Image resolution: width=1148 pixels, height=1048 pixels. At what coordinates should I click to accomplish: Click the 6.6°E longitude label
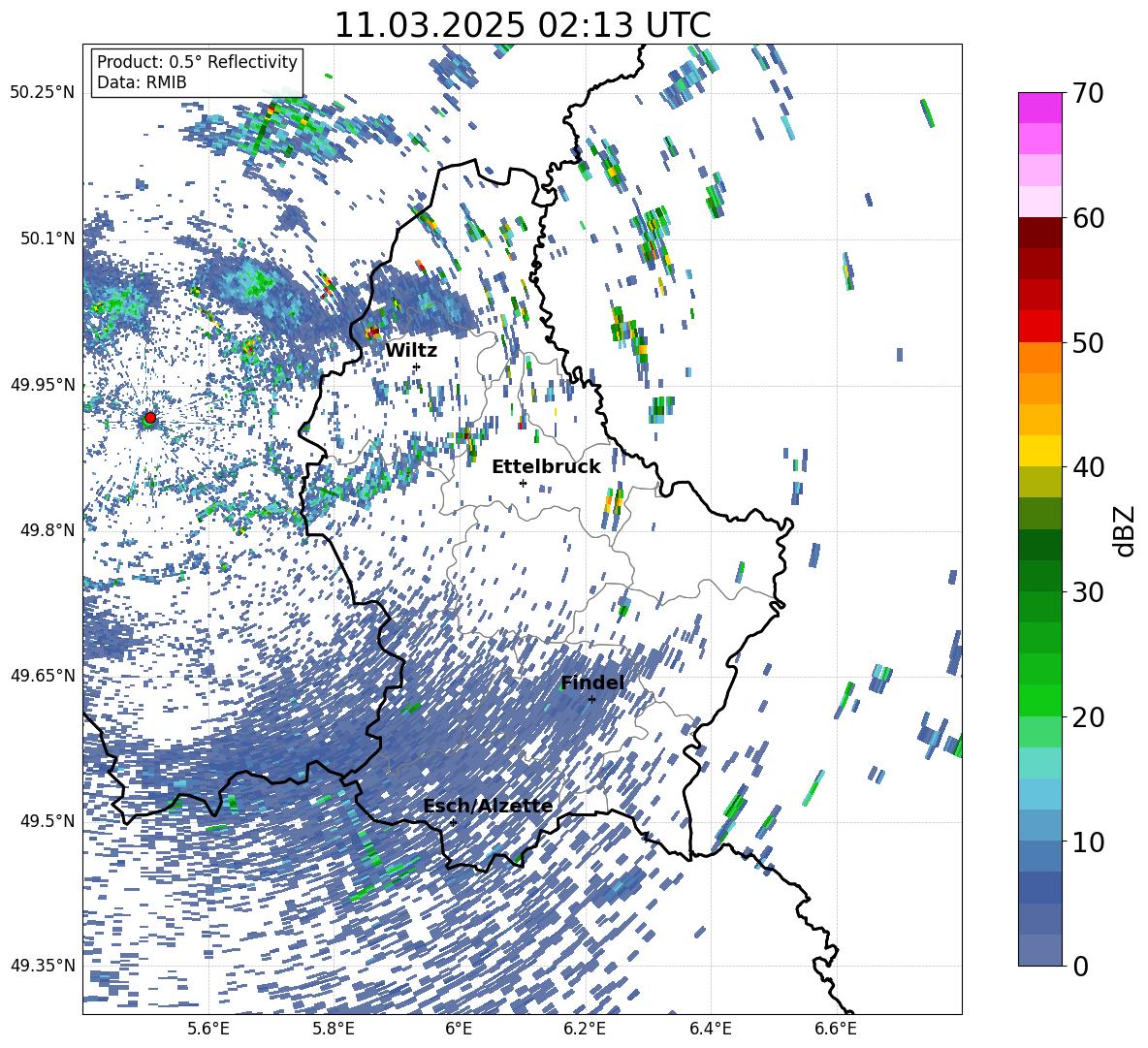pyautogui.click(x=836, y=1029)
